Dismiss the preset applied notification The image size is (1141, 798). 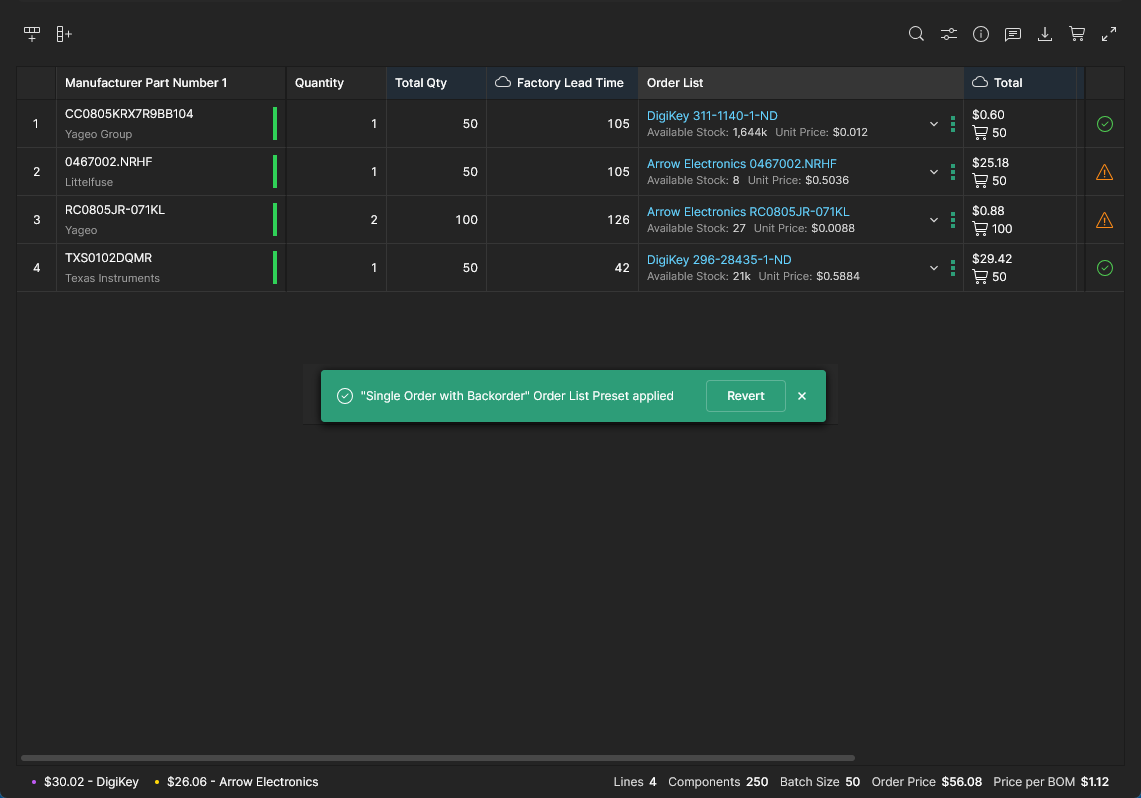click(802, 396)
